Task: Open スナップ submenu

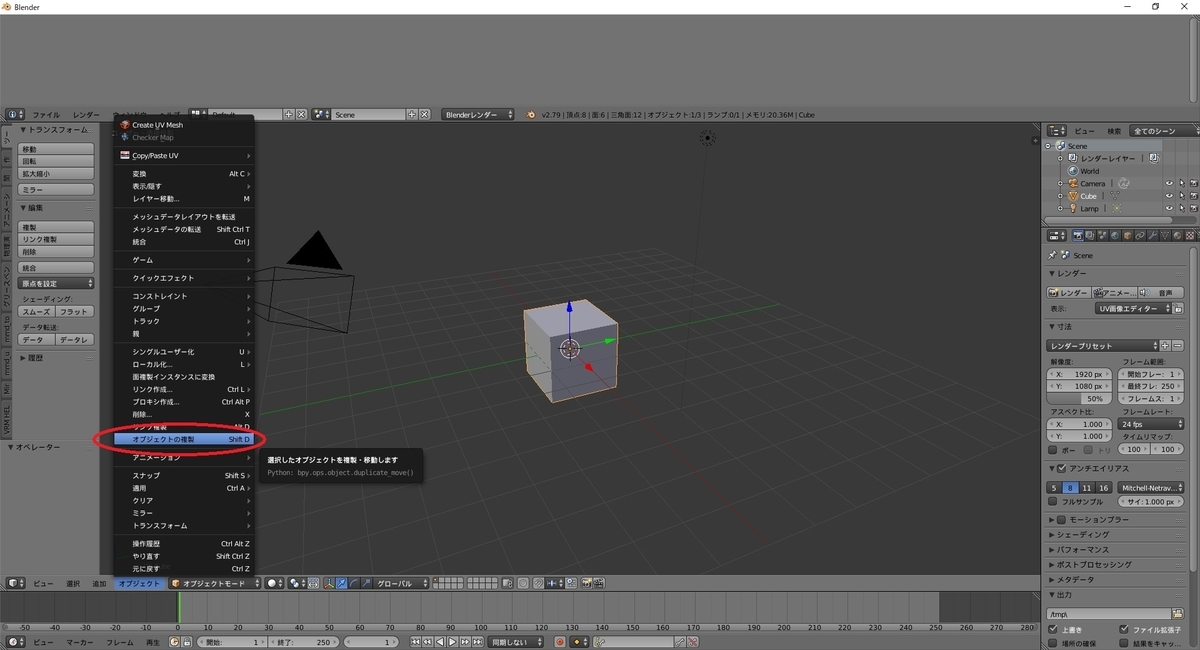Action: tap(183, 475)
